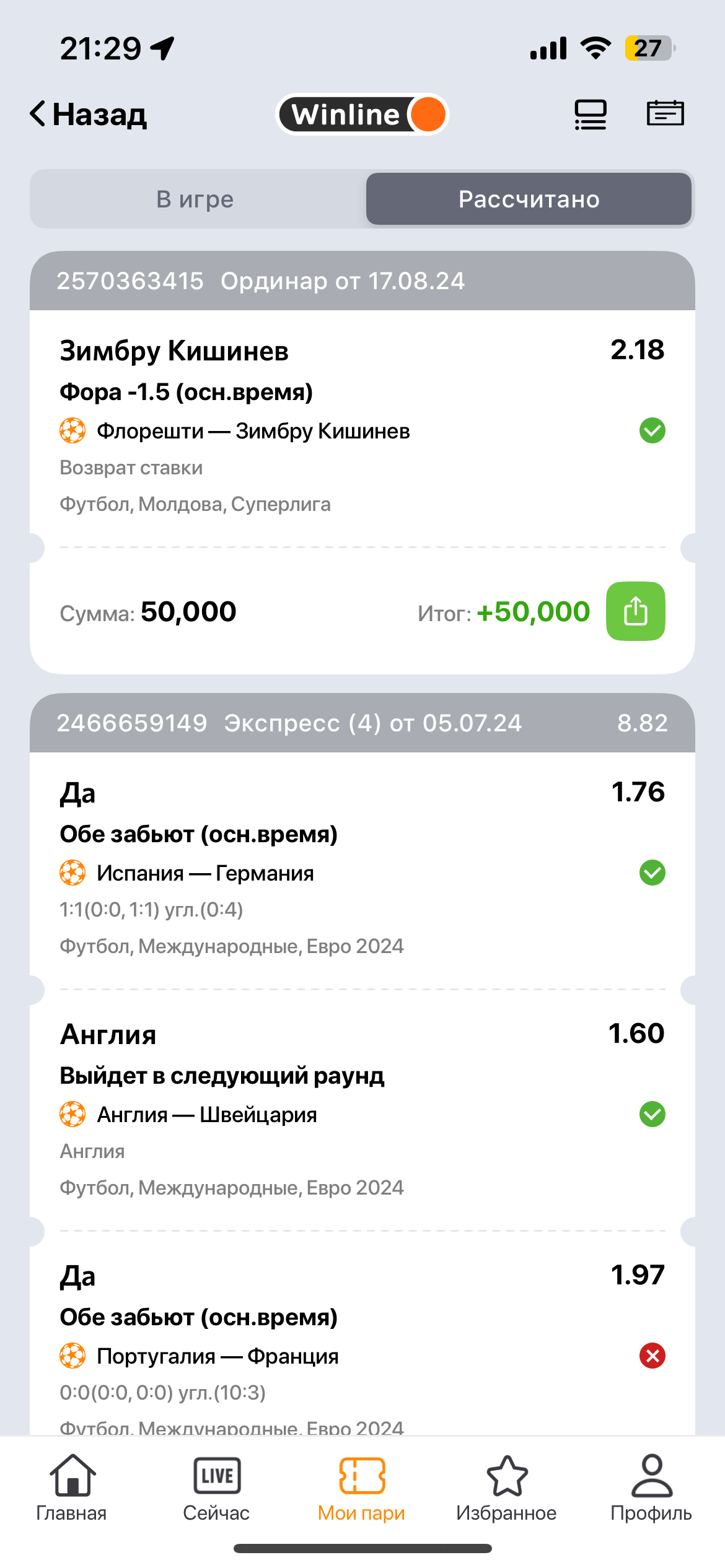Open the LIVE Сейчас section

[217, 1487]
